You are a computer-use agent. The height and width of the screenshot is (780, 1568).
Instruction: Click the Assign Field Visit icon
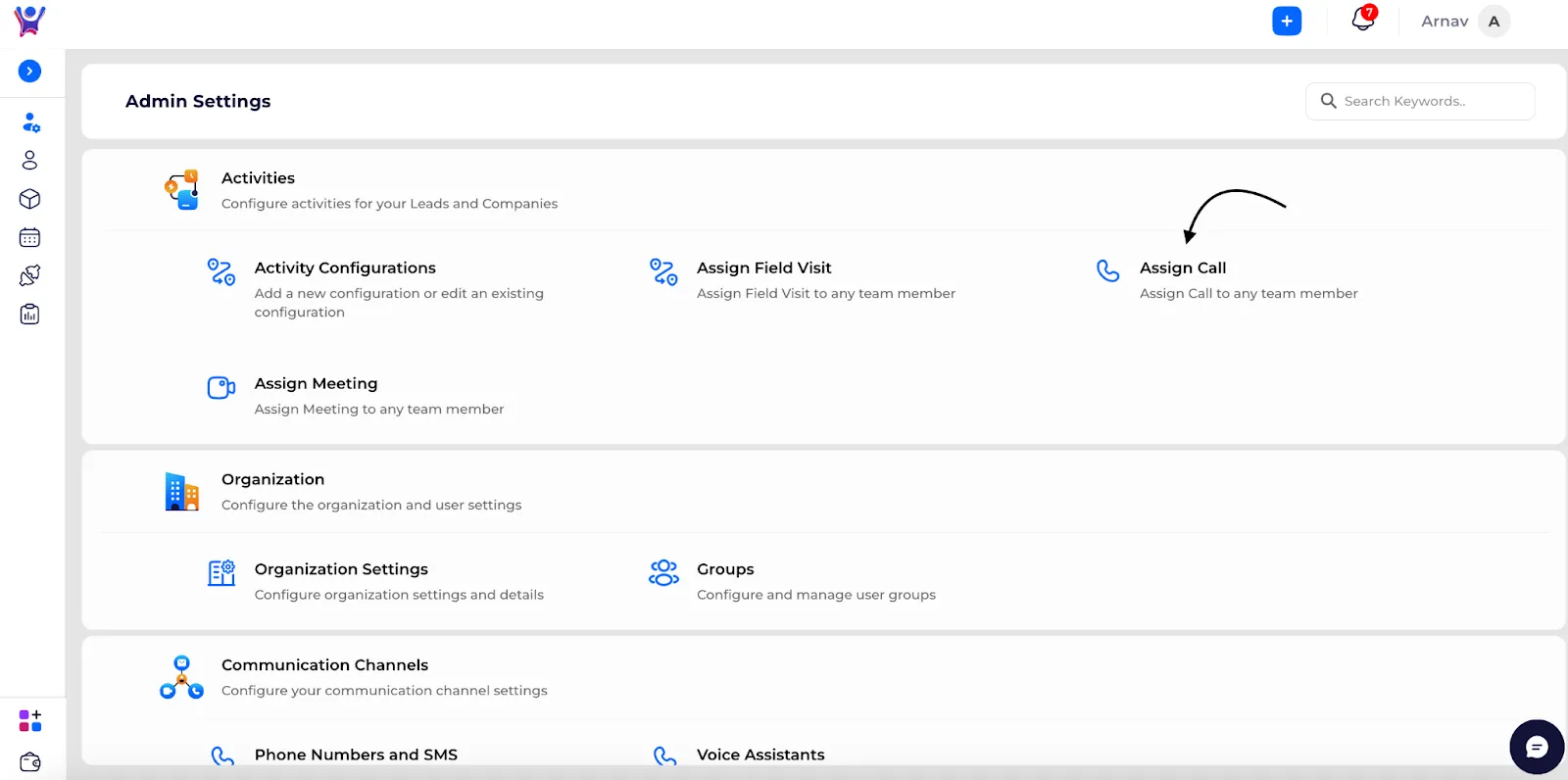(x=663, y=271)
